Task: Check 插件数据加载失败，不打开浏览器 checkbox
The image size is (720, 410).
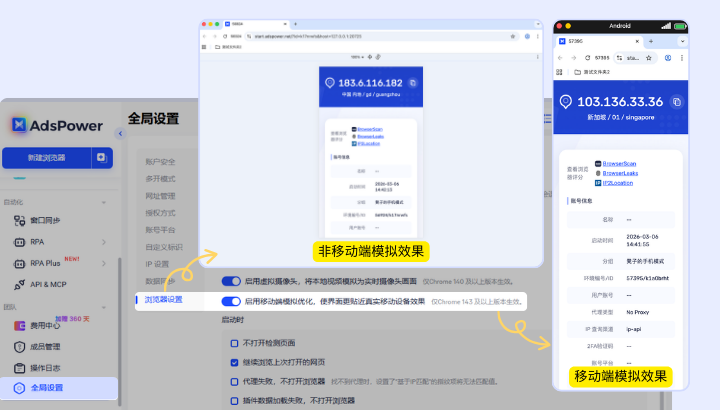Action: pos(234,401)
